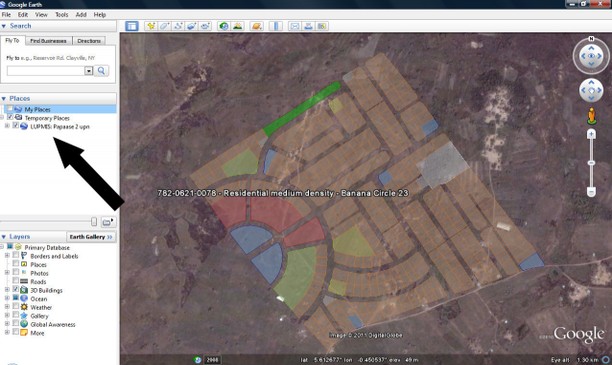Expand the LUPMIS: Papaase 2 upn tree node
This screenshot has width=612, height=365.
(7, 126)
